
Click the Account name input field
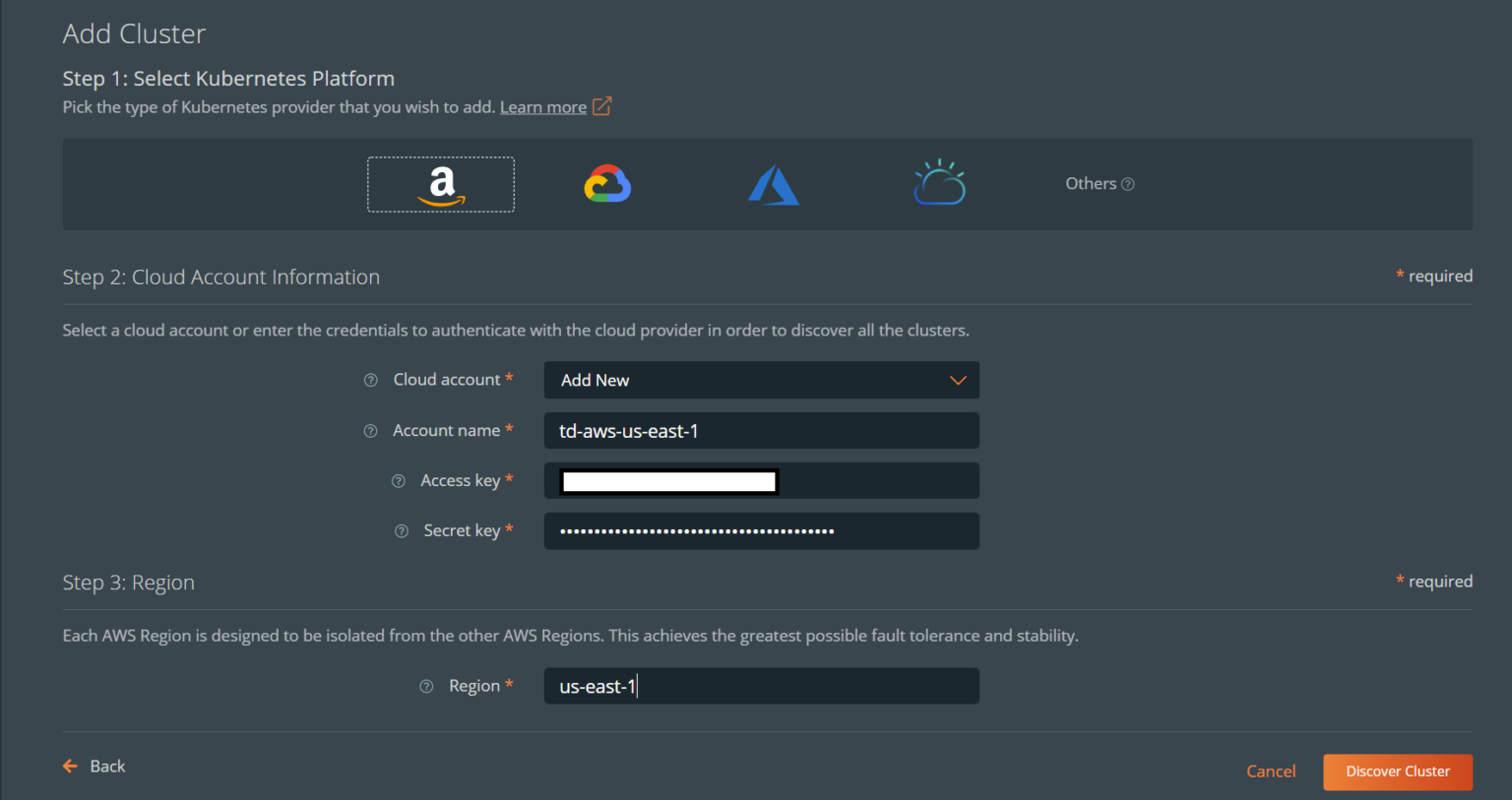pyautogui.click(x=762, y=431)
